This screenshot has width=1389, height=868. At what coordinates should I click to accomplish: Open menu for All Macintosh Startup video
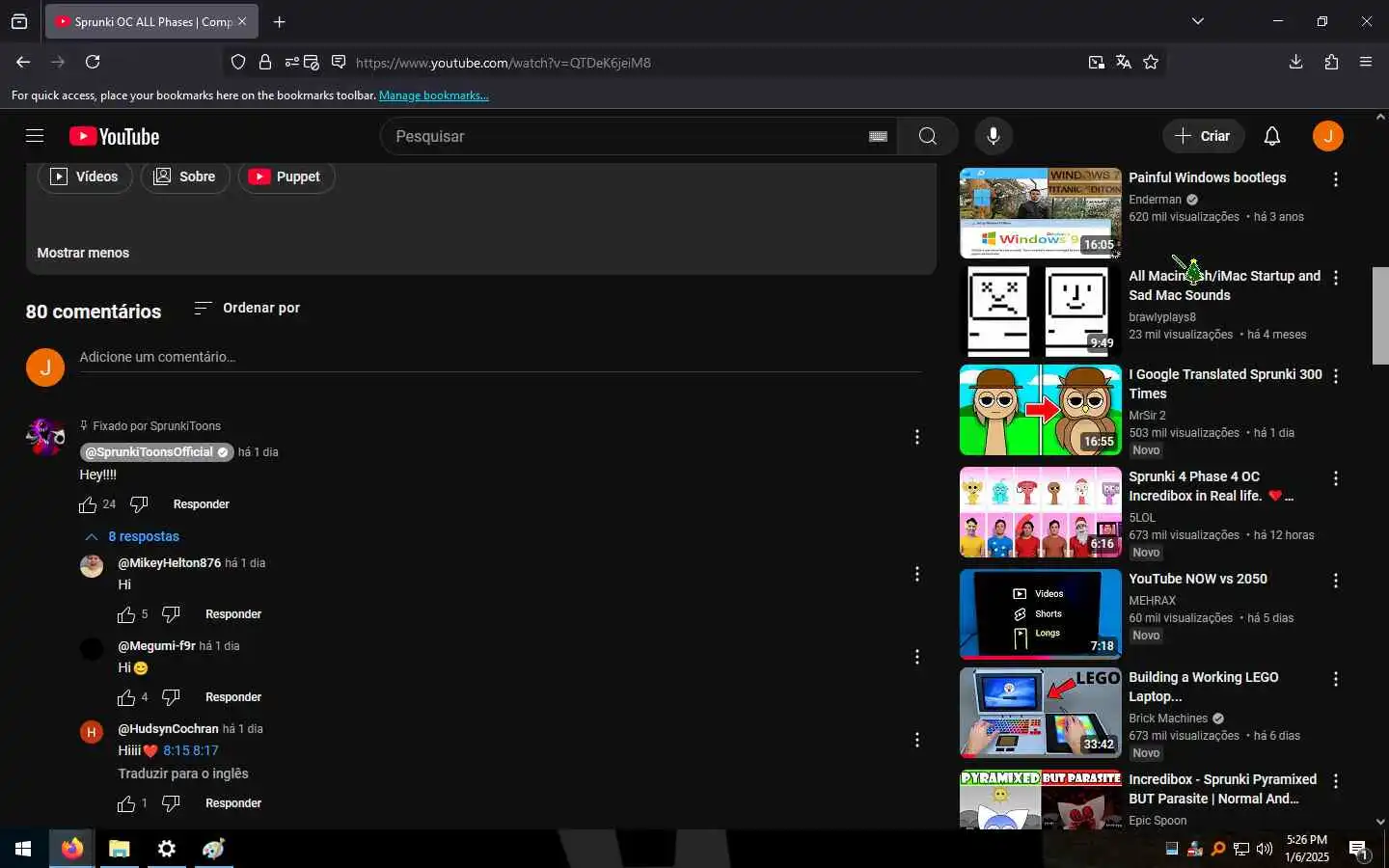pos(1335,278)
